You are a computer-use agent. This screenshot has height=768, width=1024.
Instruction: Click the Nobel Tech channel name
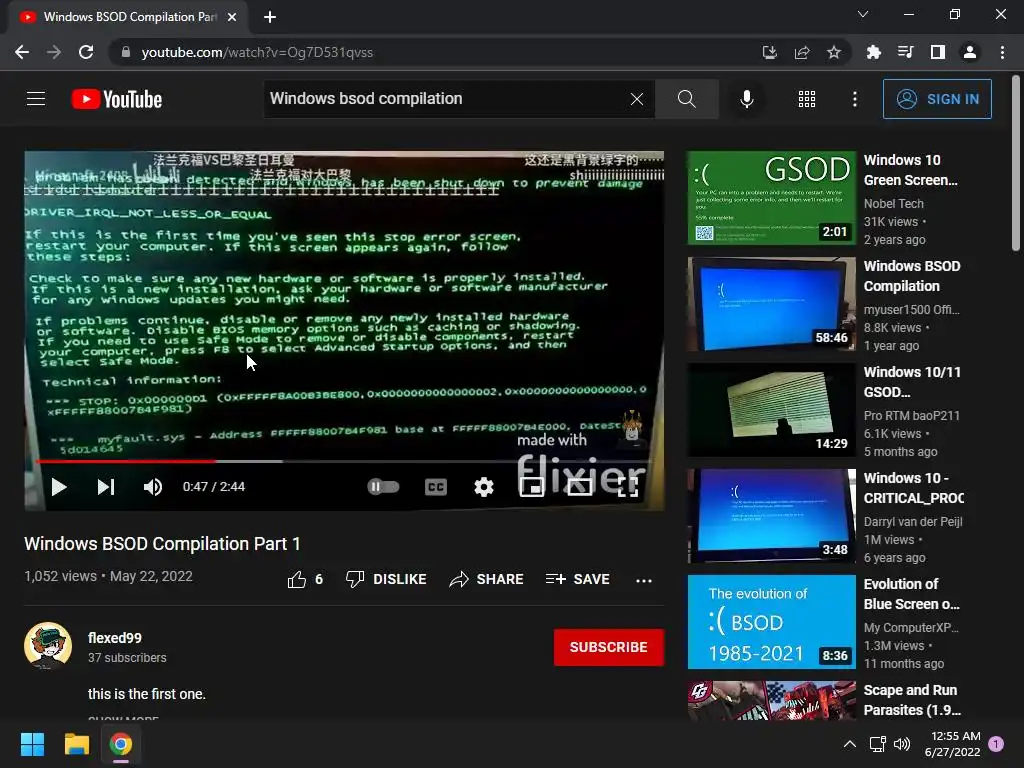tap(893, 204)
